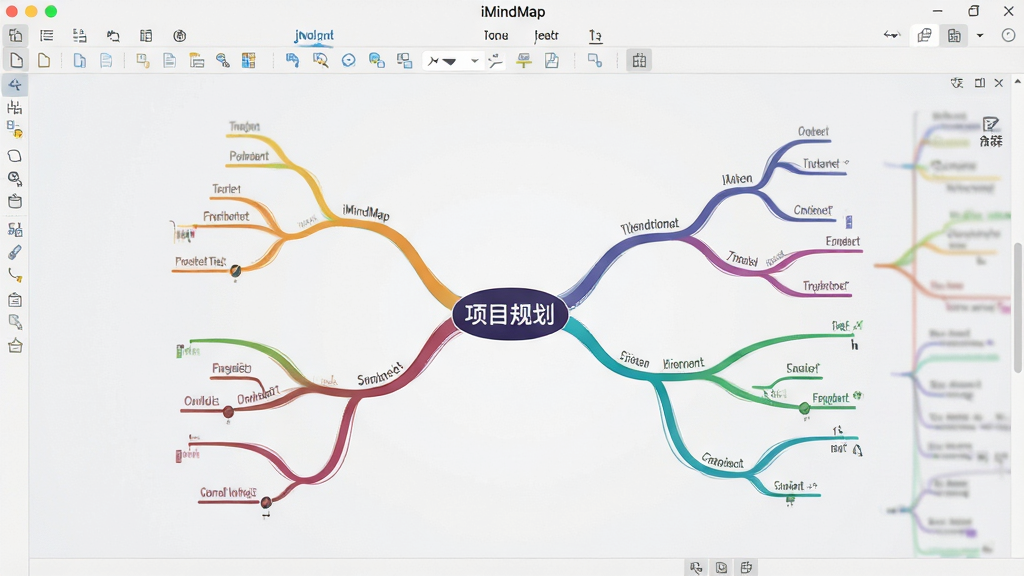The height and width of the screenshot is (576, 1024).
Task: Click the outline list view icon in the top row
Action: click(46, 35)
